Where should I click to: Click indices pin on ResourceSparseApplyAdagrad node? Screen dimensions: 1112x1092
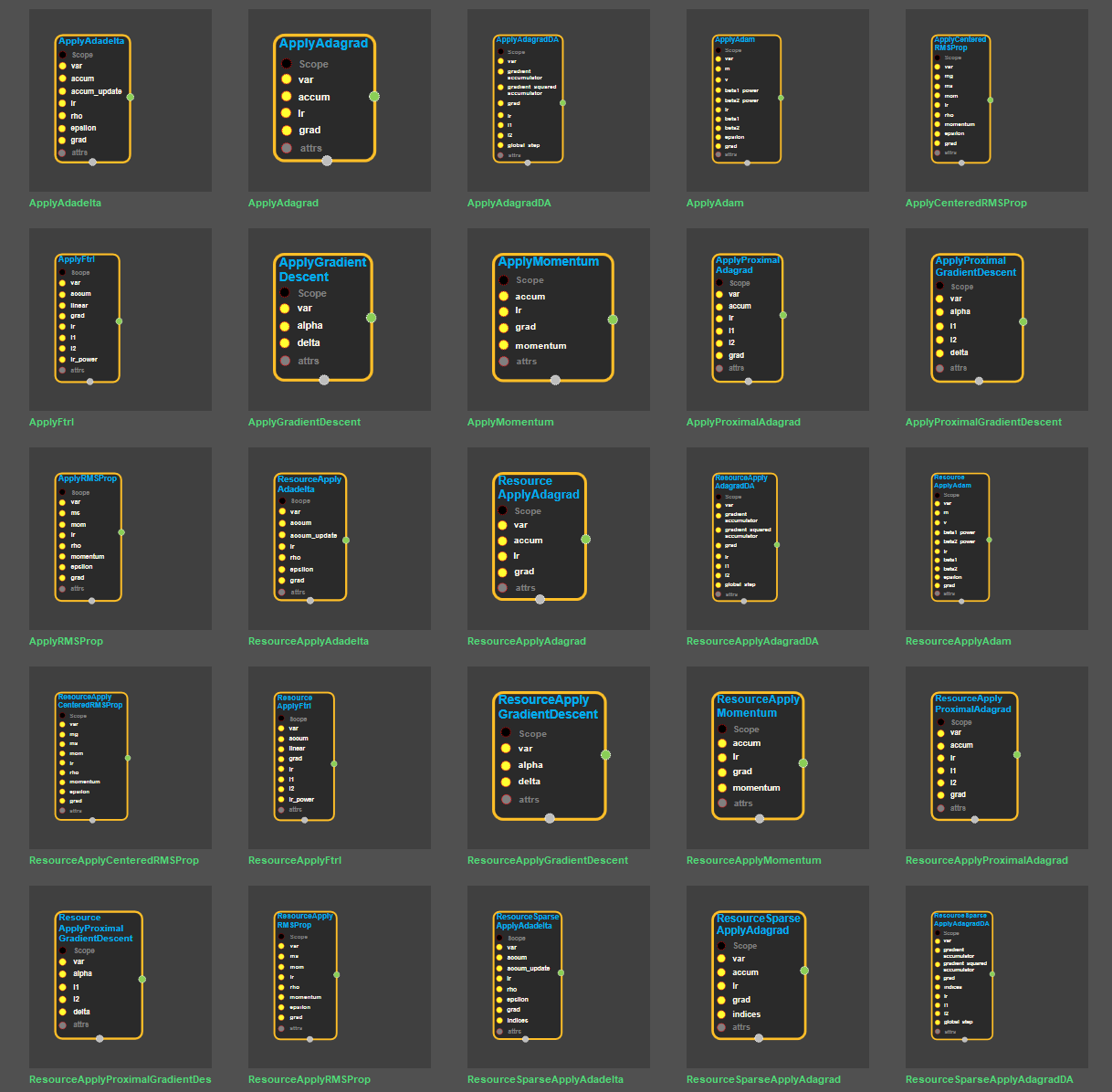(722, 1013)
